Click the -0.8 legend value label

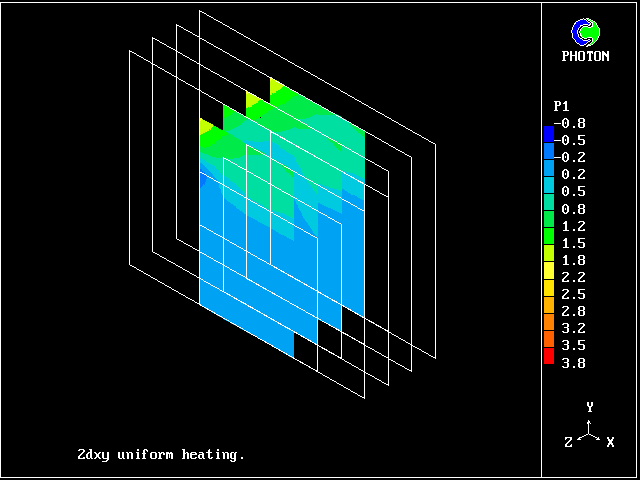click(x=571, y=123)
